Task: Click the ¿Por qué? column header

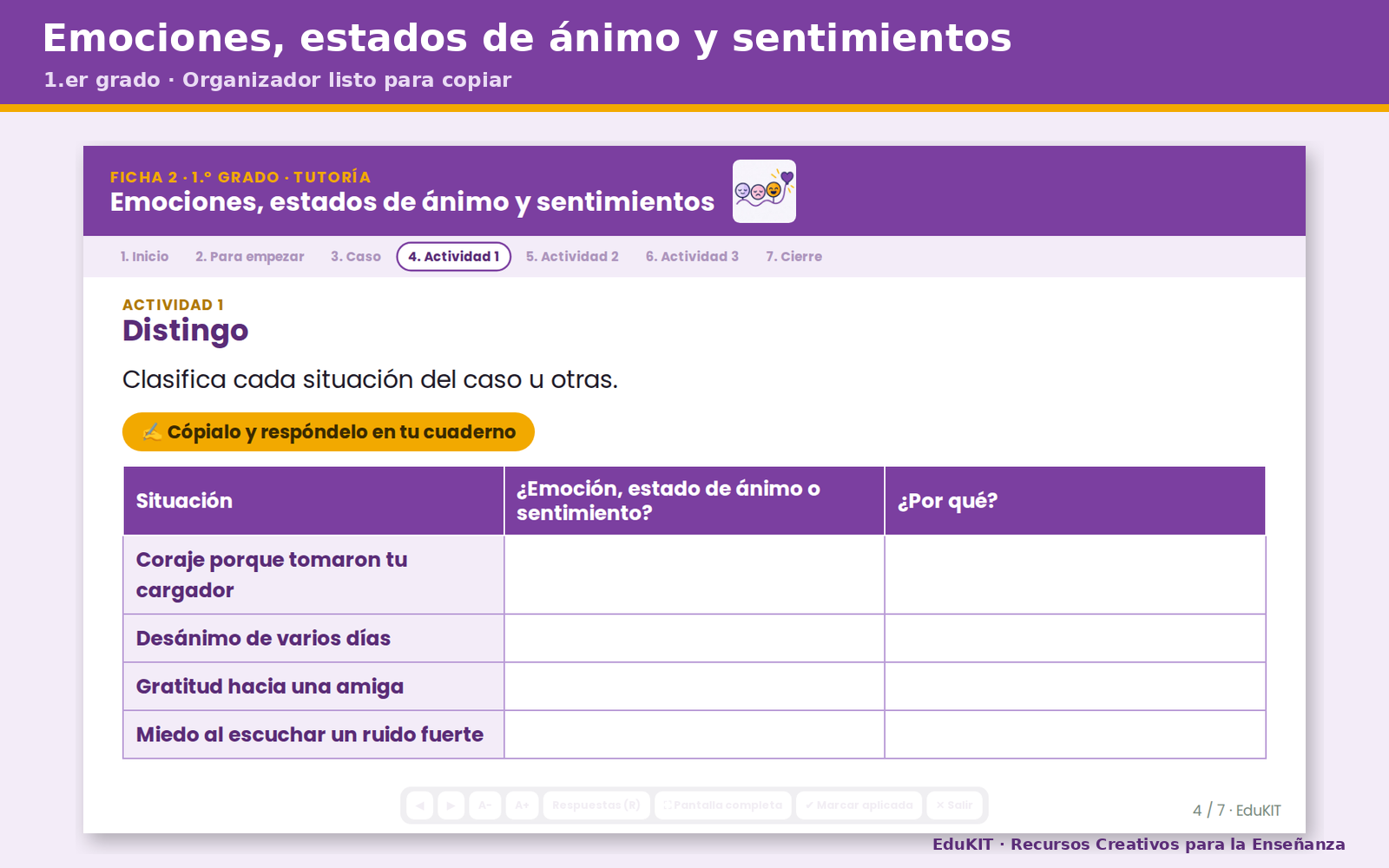Action: [x=1075, y=501]
